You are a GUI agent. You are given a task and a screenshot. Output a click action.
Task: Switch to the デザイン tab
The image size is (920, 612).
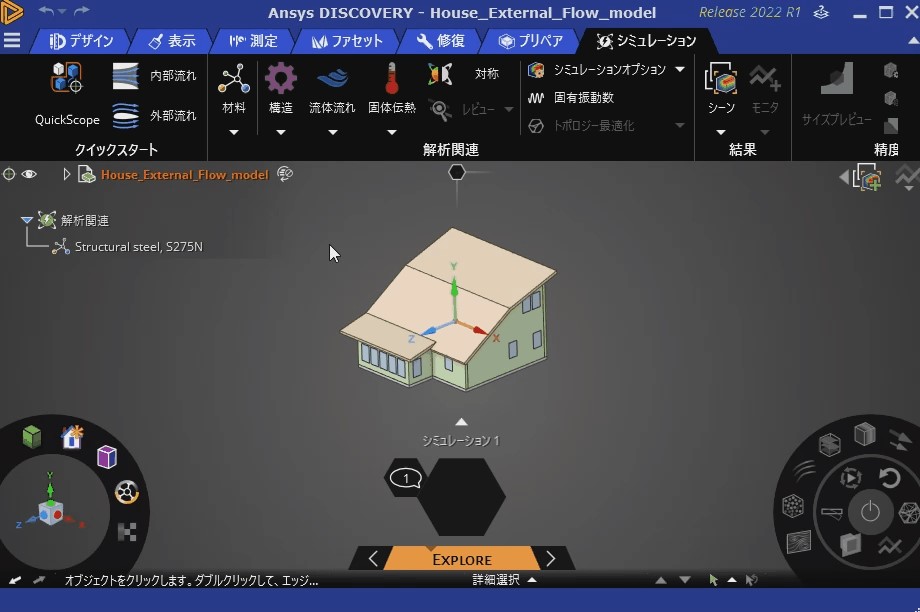tap(81, 40)
